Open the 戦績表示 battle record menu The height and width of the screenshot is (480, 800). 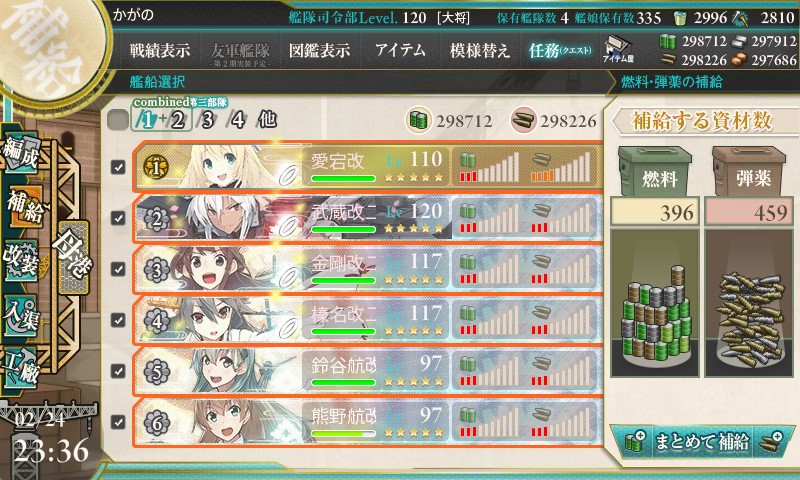tap(160, 50)
